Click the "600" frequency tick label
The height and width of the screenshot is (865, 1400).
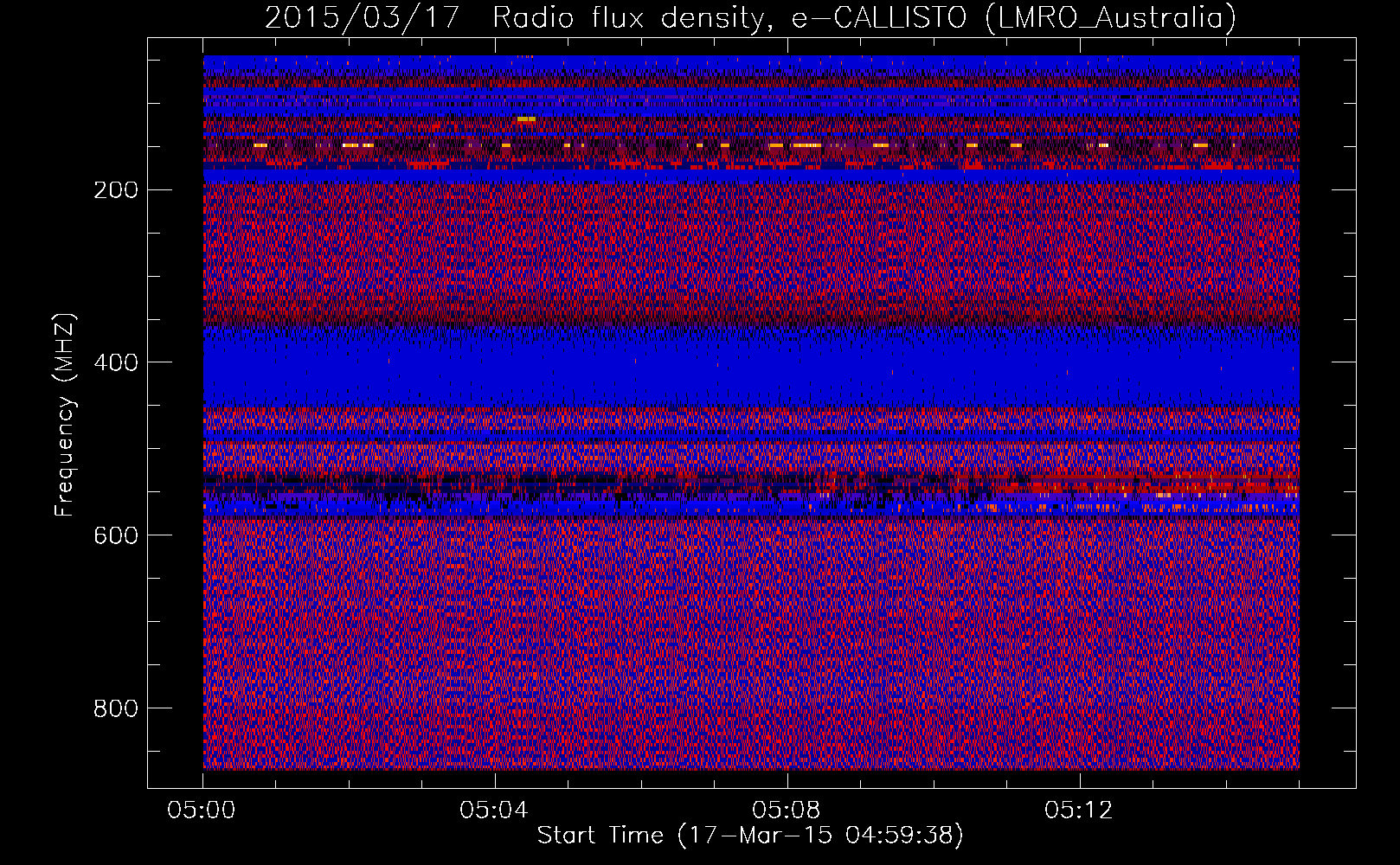[116, 535]
